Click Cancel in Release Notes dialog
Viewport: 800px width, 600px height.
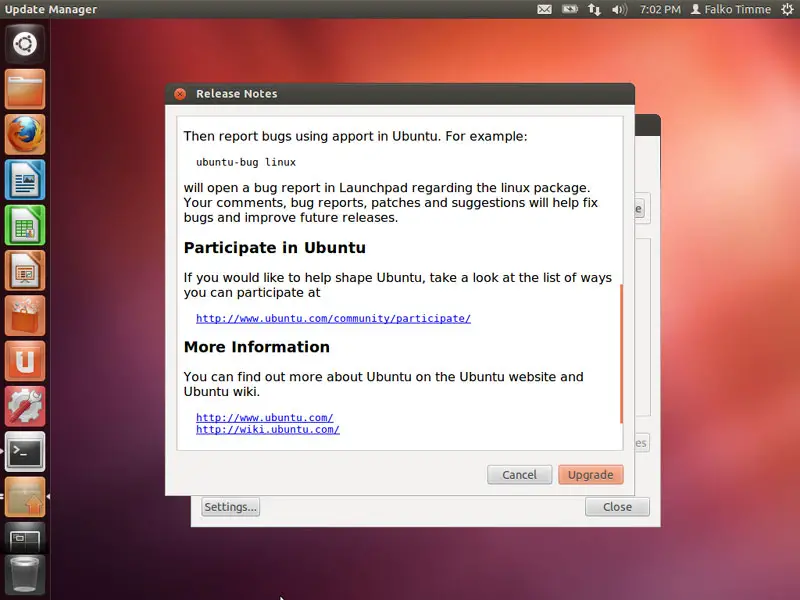[x=519, y=475]
